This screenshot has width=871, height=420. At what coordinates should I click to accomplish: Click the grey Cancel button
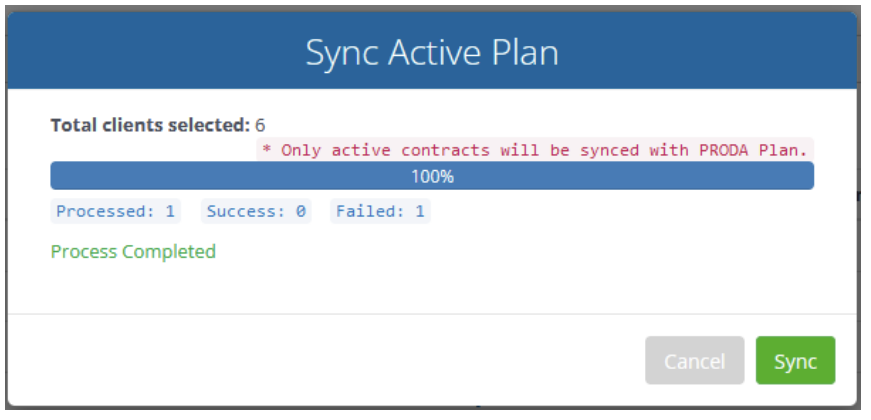[x=694, y=360]
